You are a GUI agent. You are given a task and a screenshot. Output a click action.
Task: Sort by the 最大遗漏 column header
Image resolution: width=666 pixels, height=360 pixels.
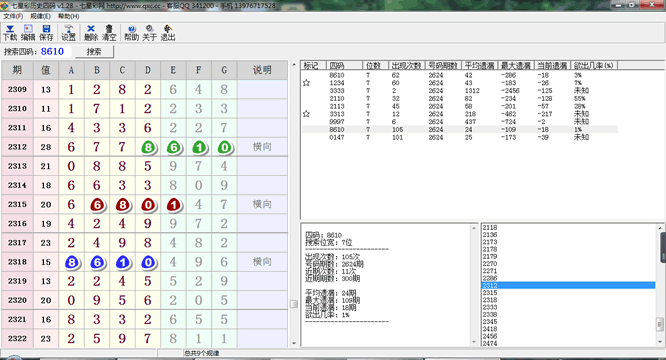click(x=516, y=65)
